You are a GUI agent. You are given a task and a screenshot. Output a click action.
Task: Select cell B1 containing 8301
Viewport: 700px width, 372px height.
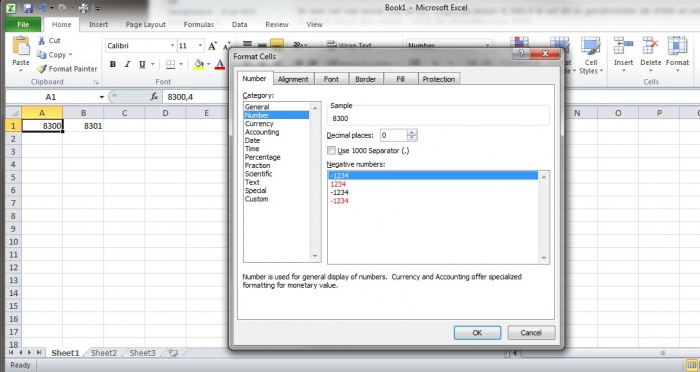point(83,126)
